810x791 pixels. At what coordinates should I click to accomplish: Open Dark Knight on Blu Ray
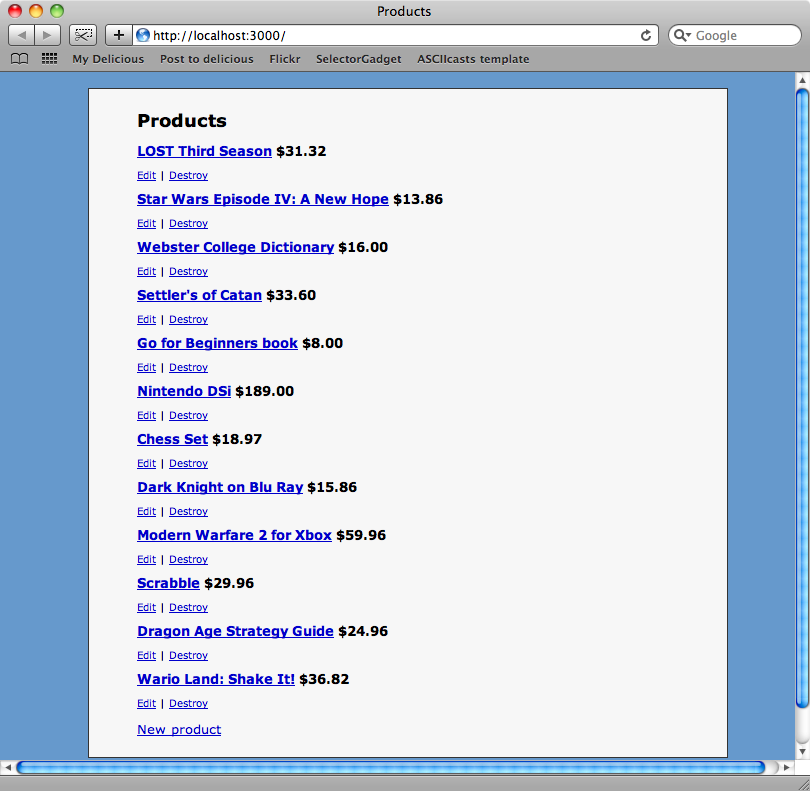220,487
